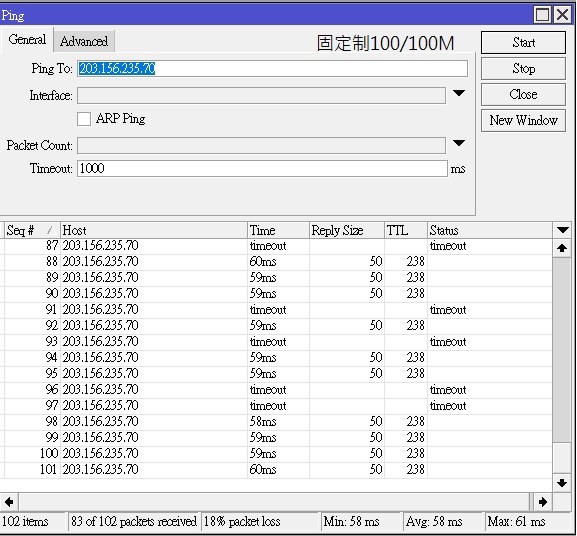Click the scroll up arrow in results table

click(x=562, y=248)
